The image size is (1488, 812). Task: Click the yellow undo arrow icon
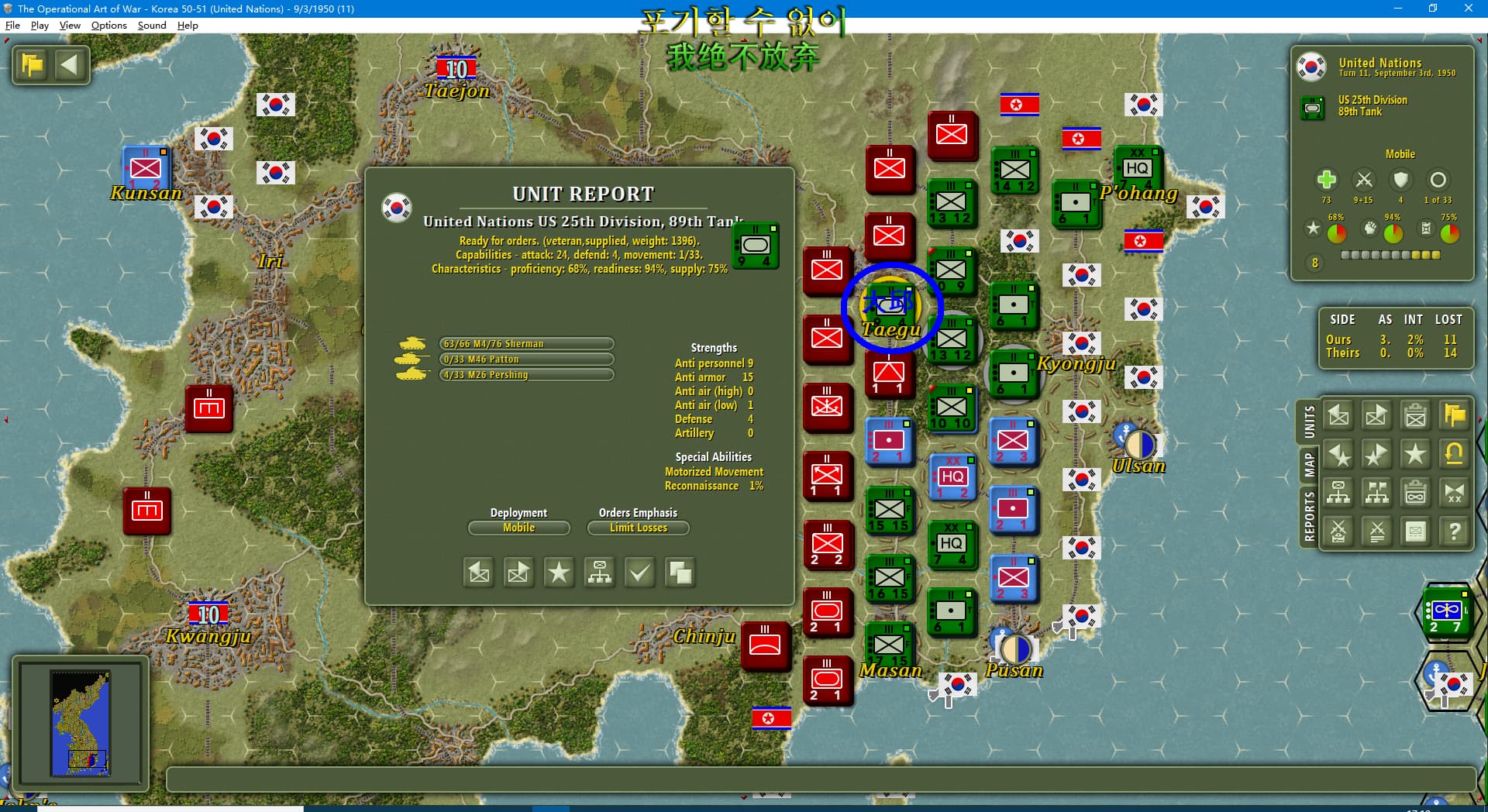click(x=1455, y=454)
